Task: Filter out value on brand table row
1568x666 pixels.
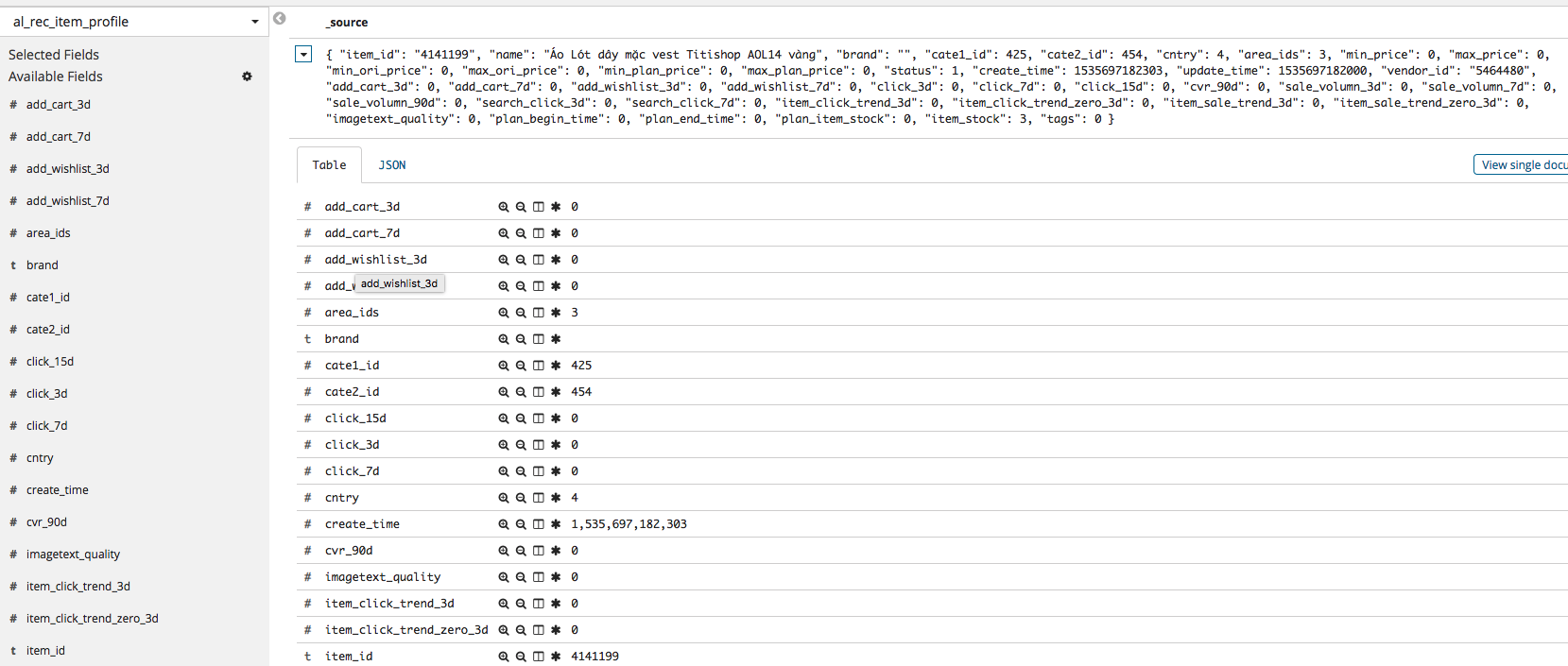Action: point(521,339)
